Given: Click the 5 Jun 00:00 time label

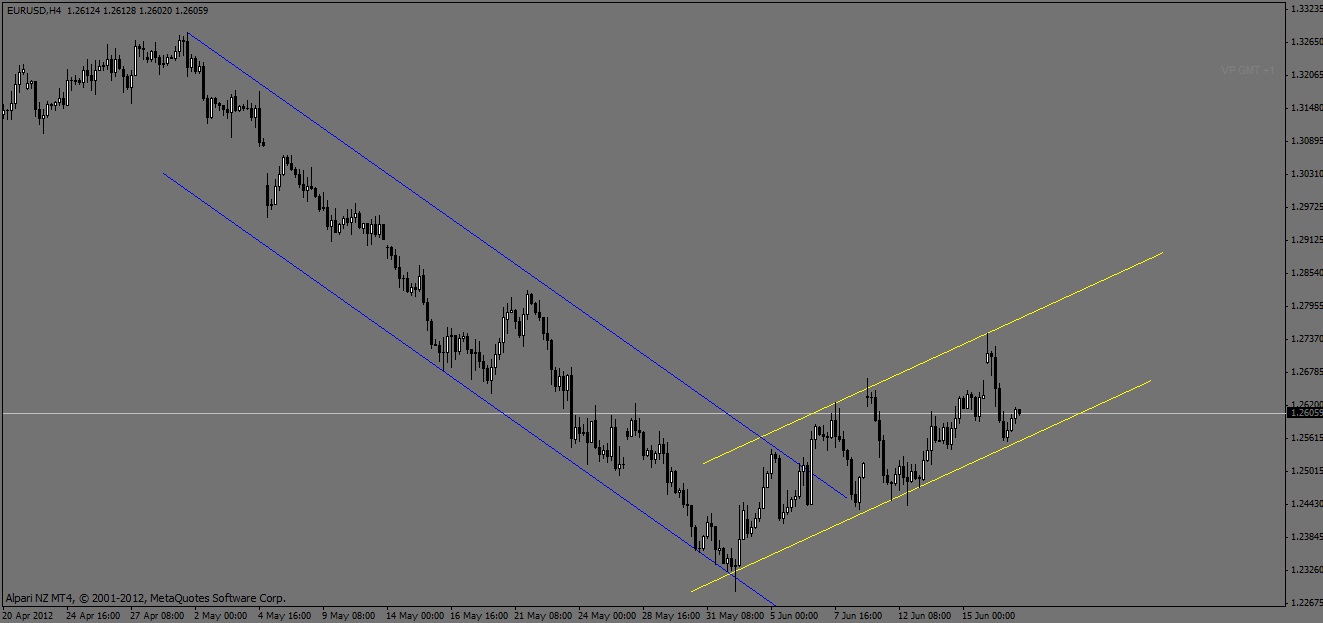Looking at the screenshot, I should [795, 615].
